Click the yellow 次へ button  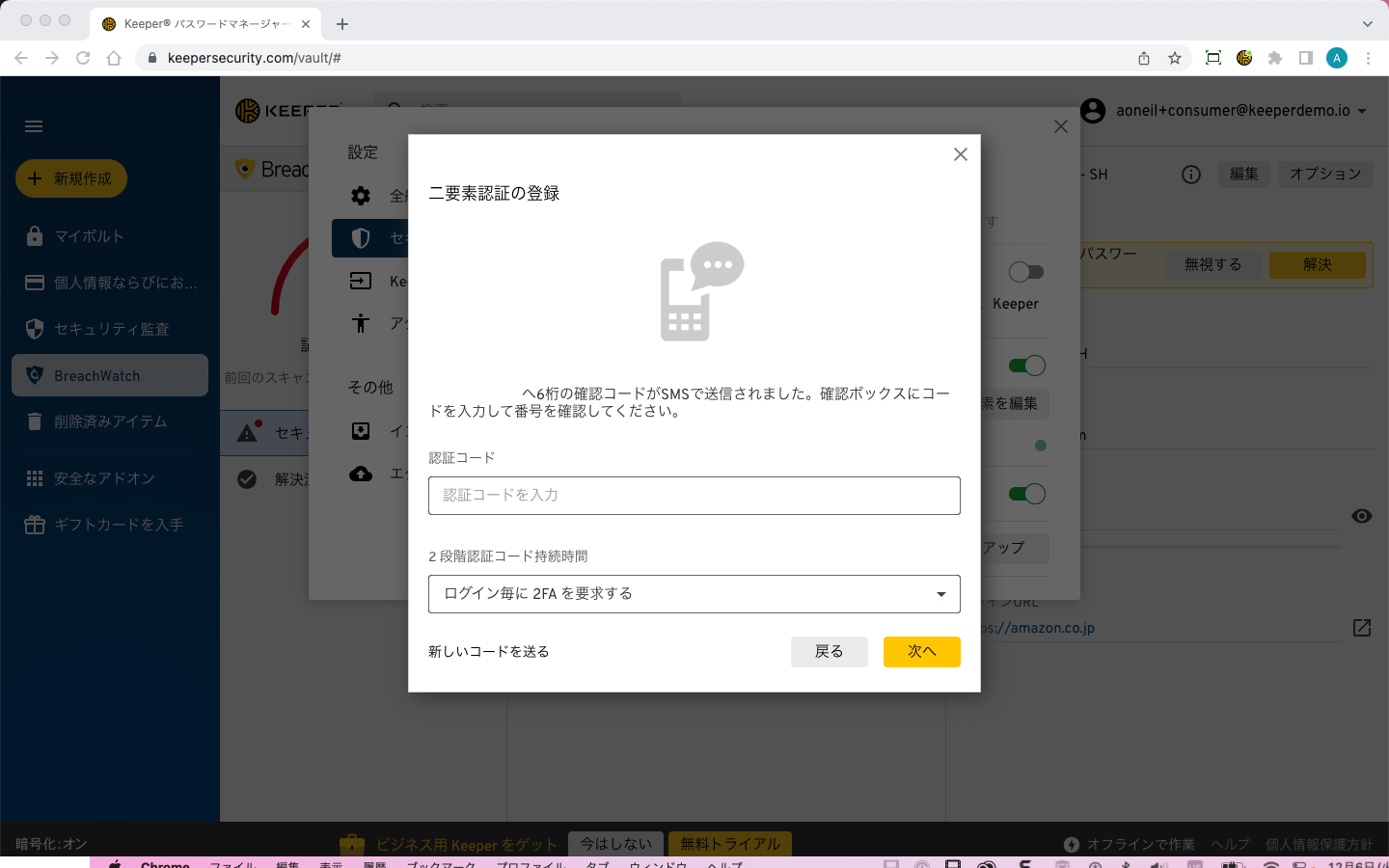921,652
